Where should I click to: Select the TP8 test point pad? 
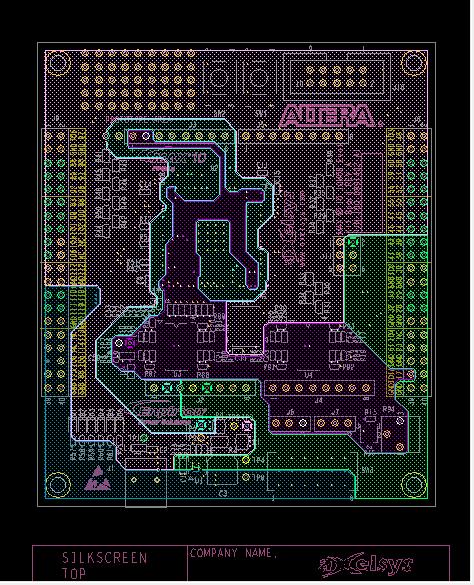click(x=246, y=477)
